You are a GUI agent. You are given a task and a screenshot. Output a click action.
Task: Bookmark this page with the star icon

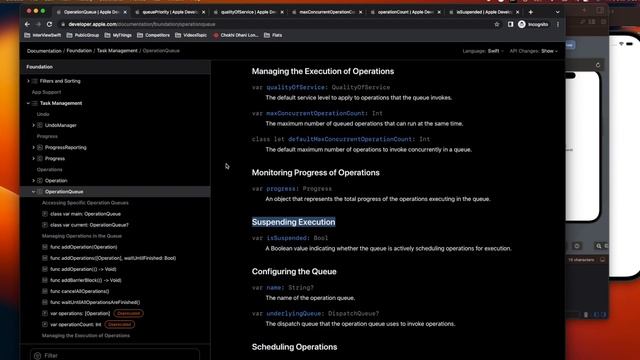coord(497,24)
